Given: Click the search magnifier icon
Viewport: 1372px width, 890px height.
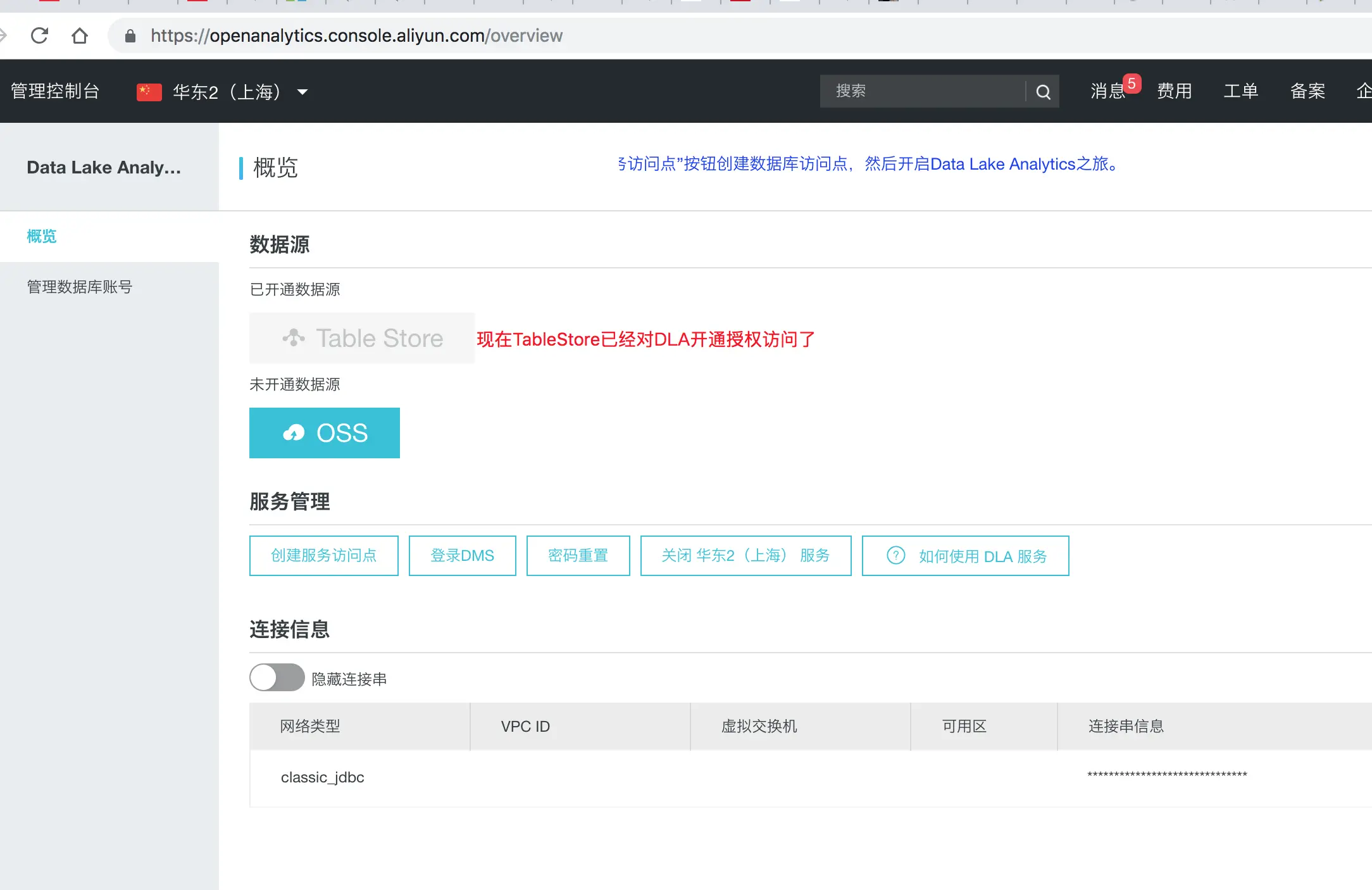Looking at the screenshot, I should click(x=1043, y=92).
